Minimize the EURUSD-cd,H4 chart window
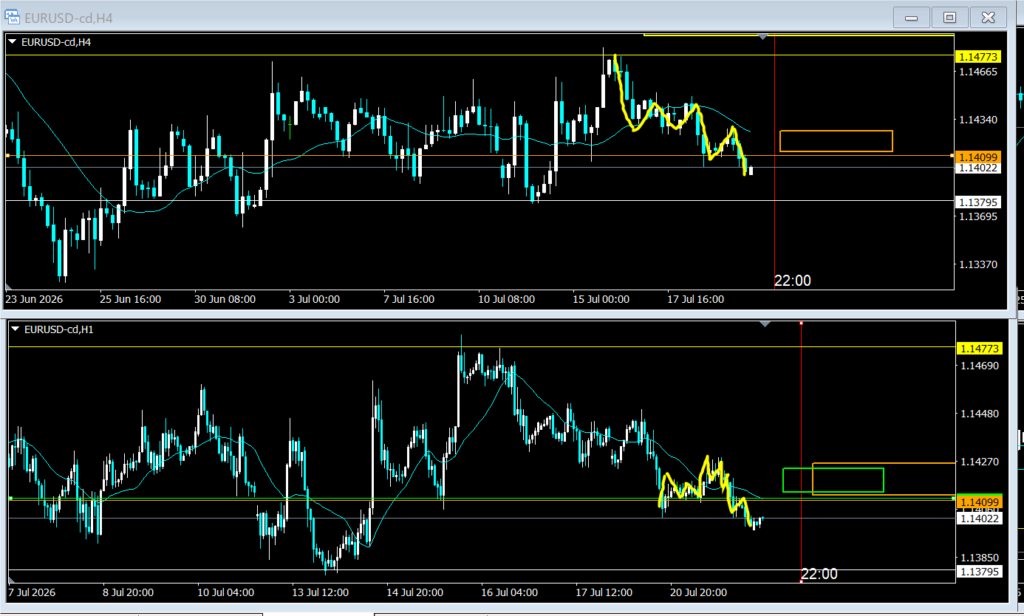 click(911, 18)
